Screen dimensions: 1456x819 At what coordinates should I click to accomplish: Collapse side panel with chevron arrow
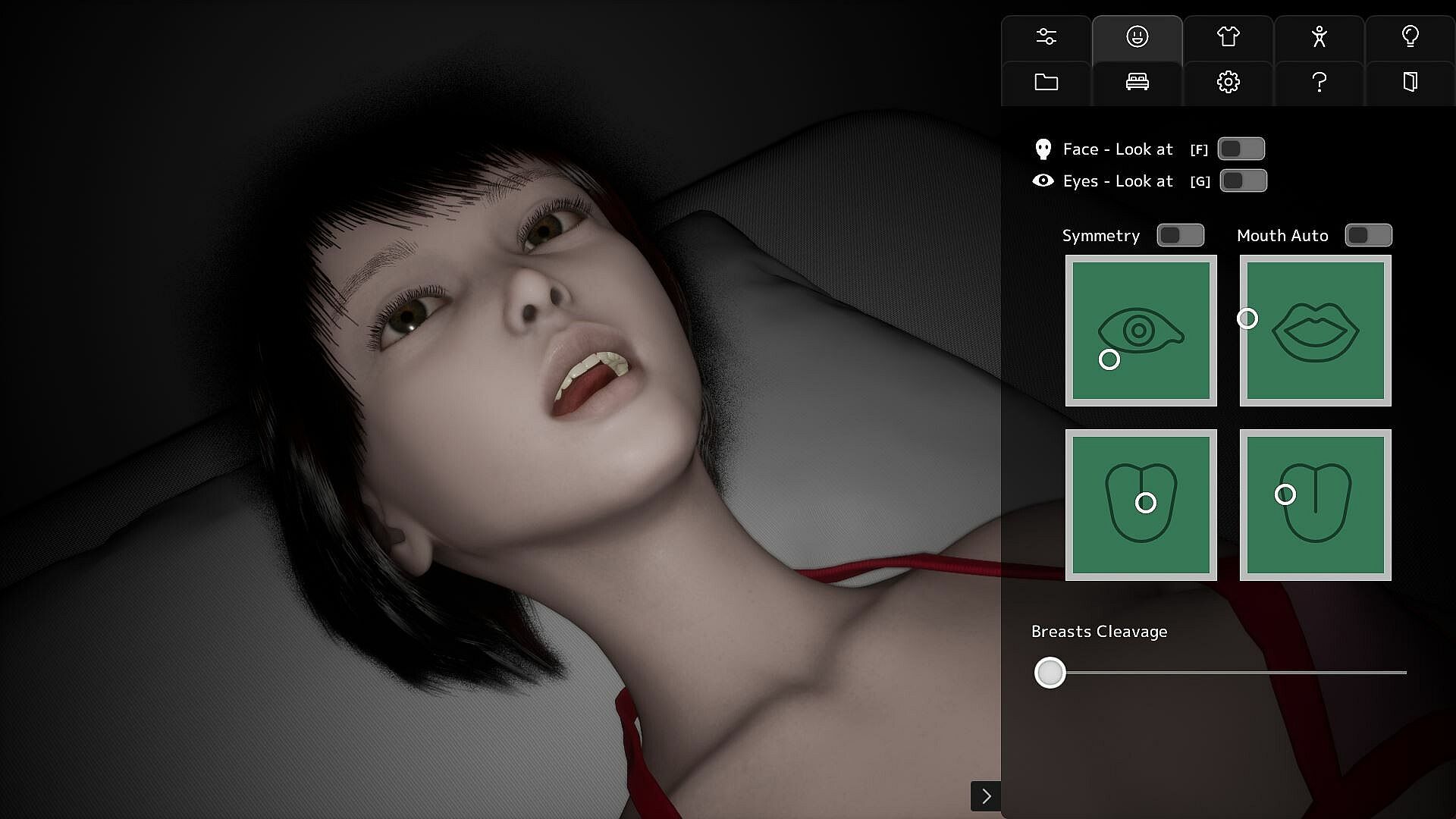986,796
